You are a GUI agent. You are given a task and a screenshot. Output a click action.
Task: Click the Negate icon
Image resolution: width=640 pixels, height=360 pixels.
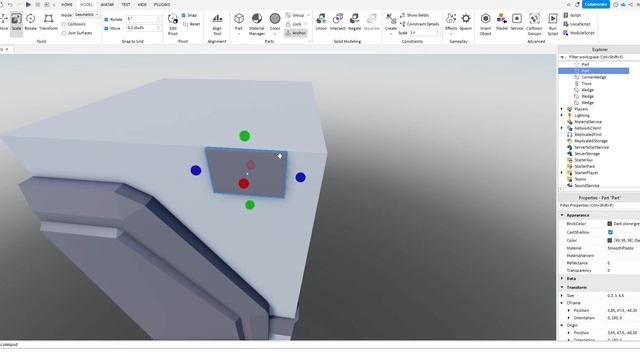(x=354, y=22)
